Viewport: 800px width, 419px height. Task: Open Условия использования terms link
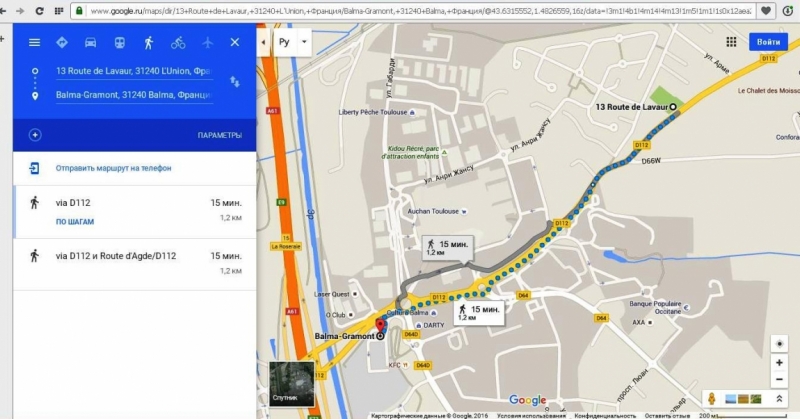[x=531, y=416]
